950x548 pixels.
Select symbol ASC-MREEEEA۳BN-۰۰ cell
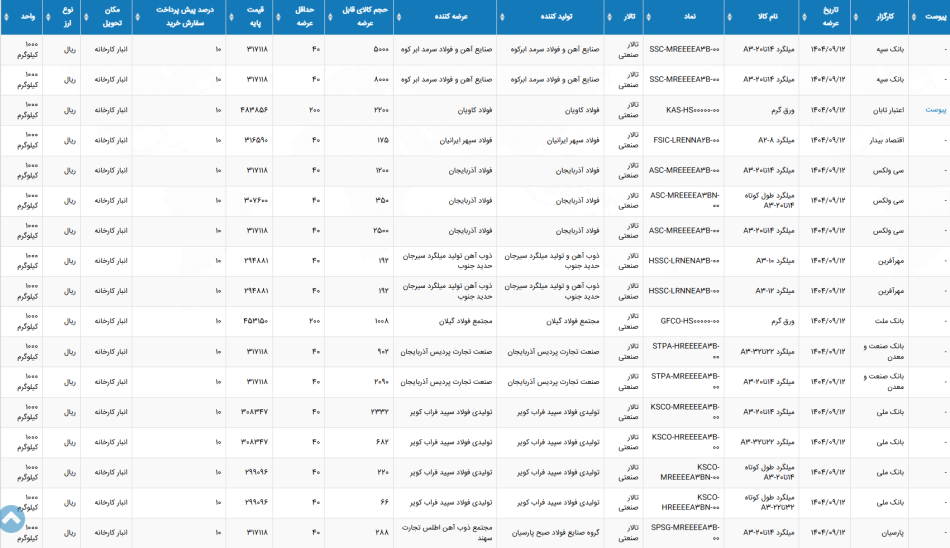click(684, 201)
